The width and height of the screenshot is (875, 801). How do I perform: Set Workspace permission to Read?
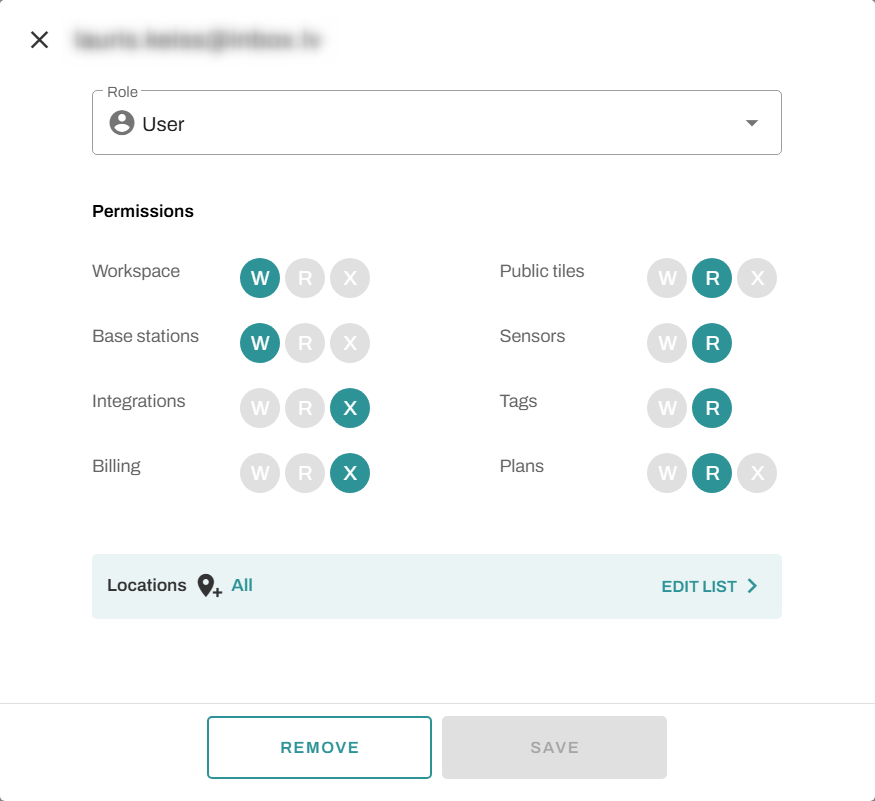tap(305, 279)
